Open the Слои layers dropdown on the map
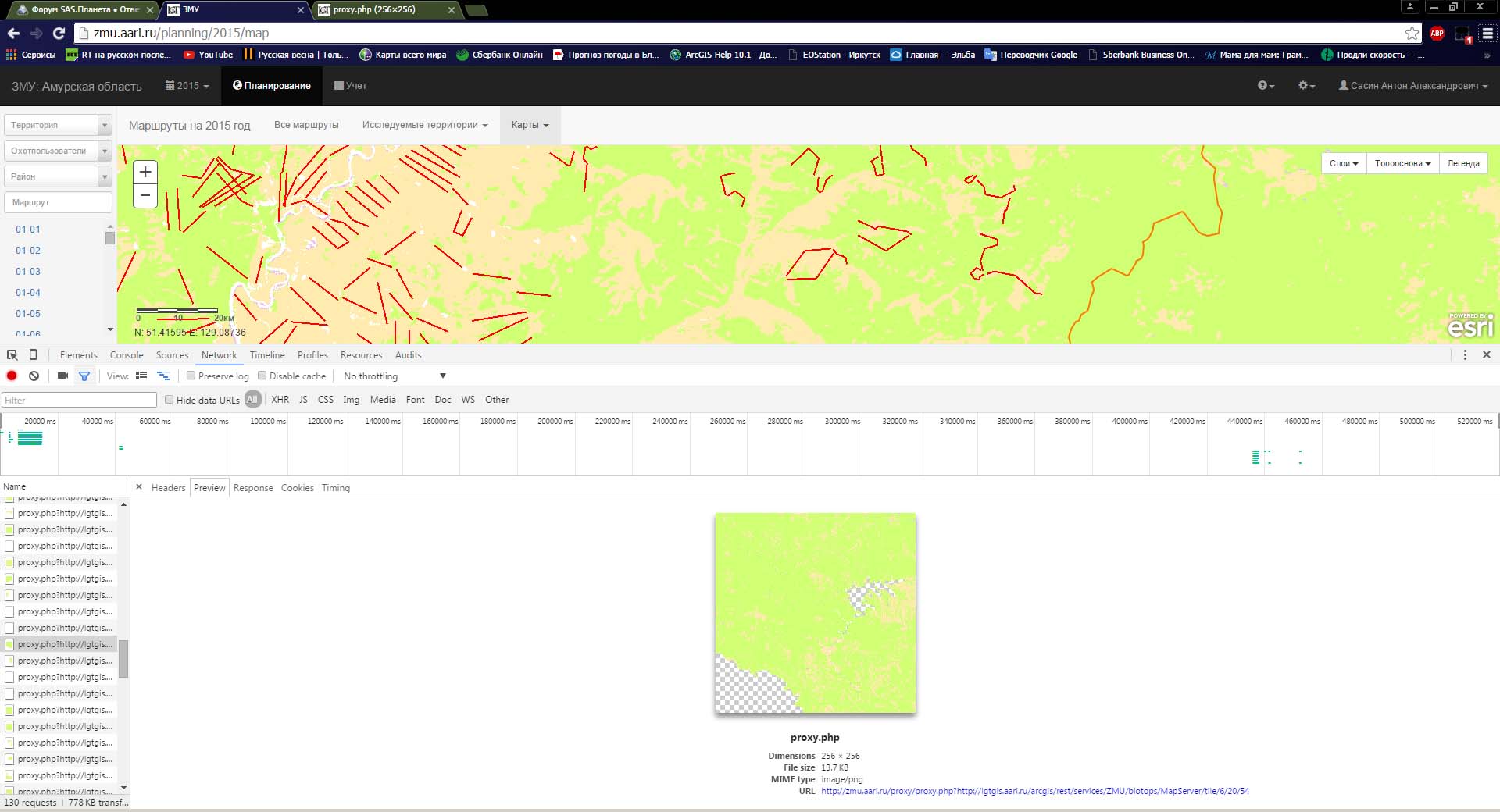 point(1343,163)
